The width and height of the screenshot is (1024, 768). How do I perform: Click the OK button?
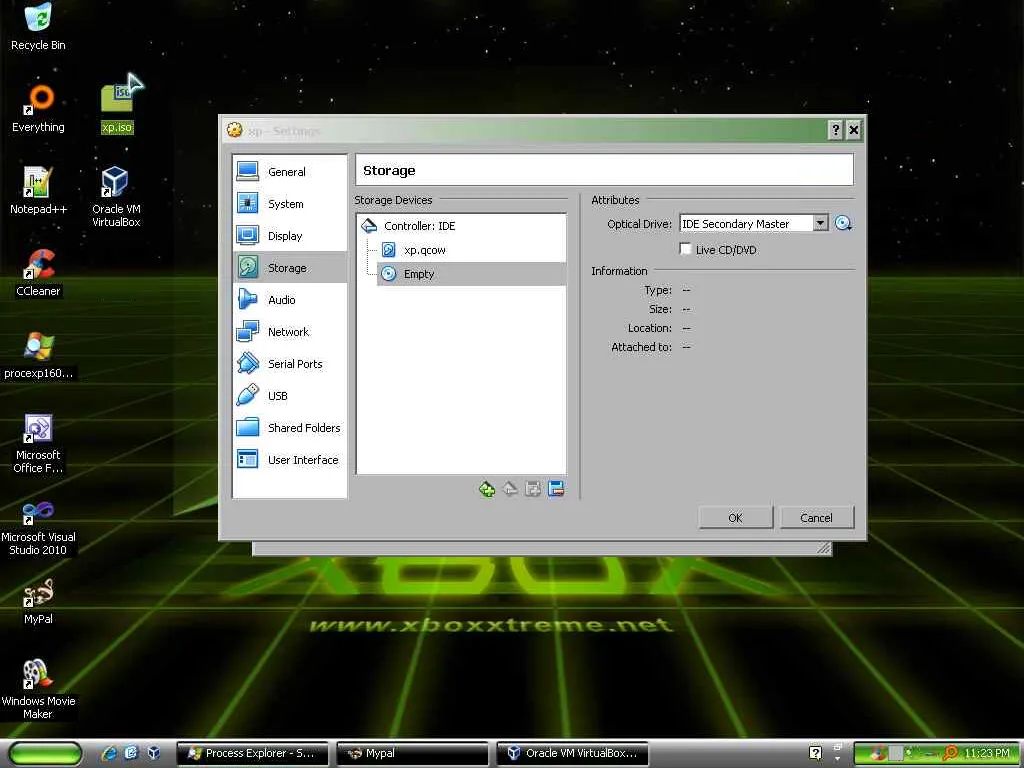tap(735, 518)
